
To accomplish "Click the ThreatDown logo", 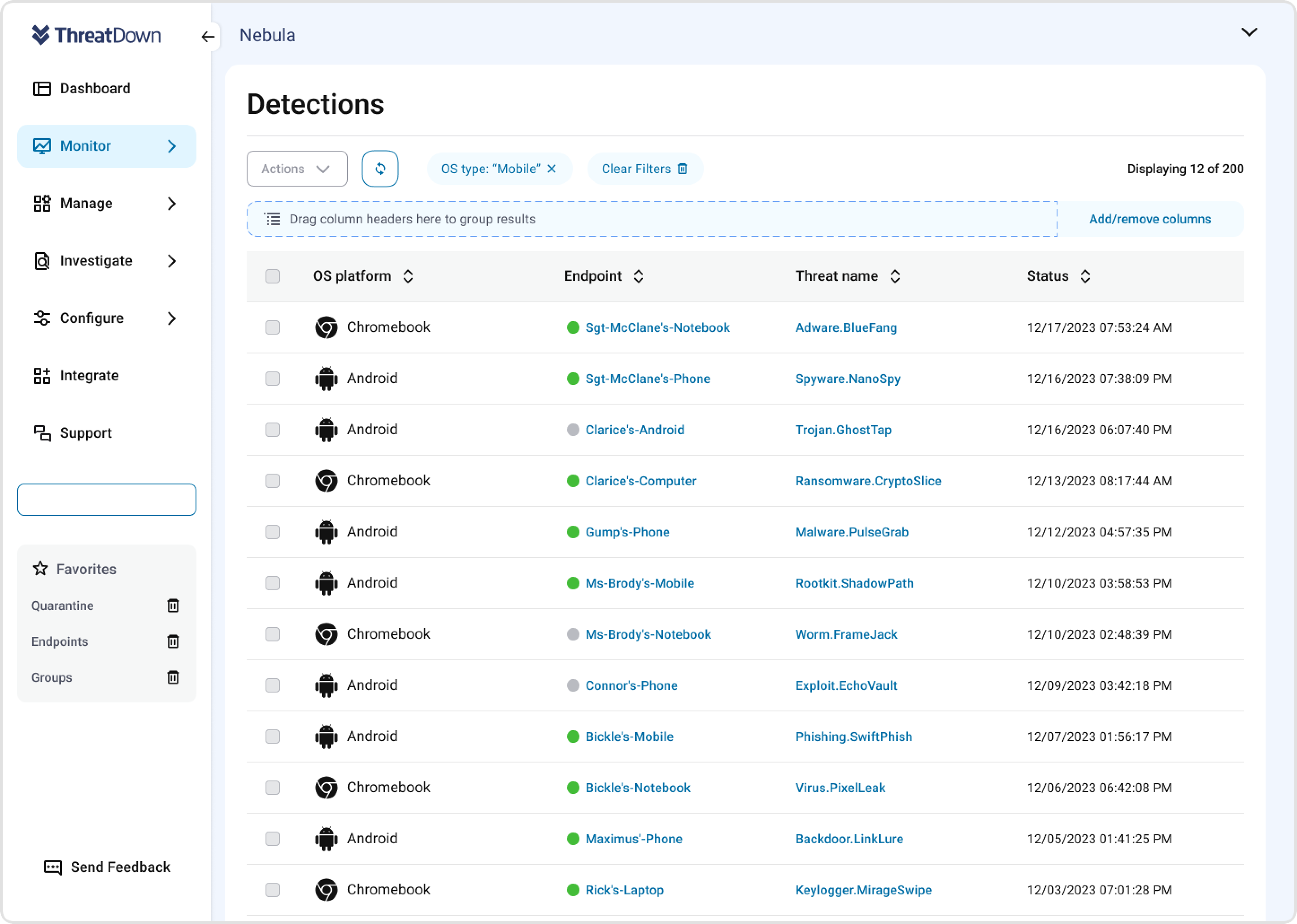I will coord(97,35).
